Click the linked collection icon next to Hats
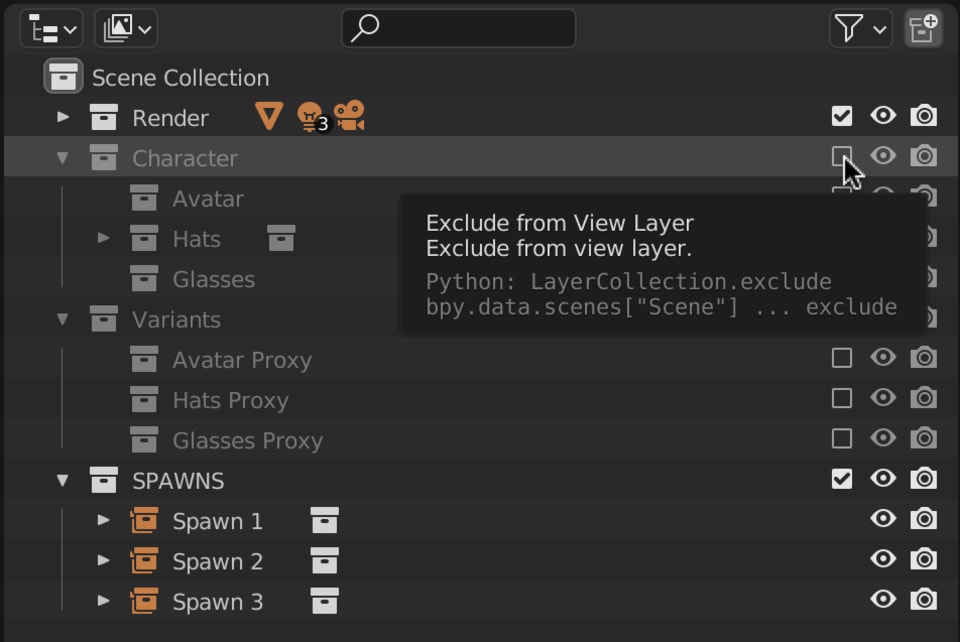 (x=282, y=238)
